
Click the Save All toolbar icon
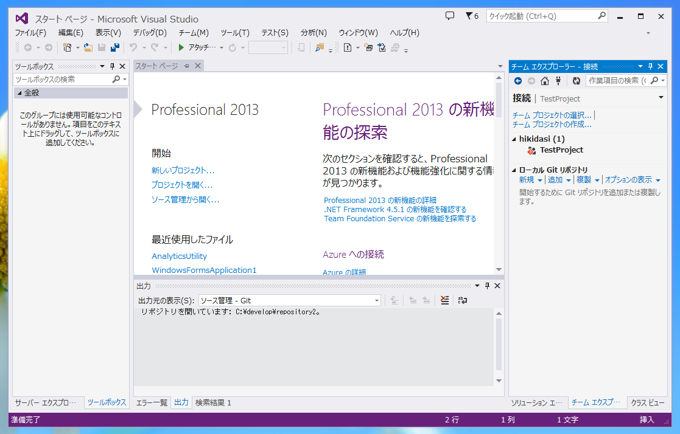pos(115,48)
